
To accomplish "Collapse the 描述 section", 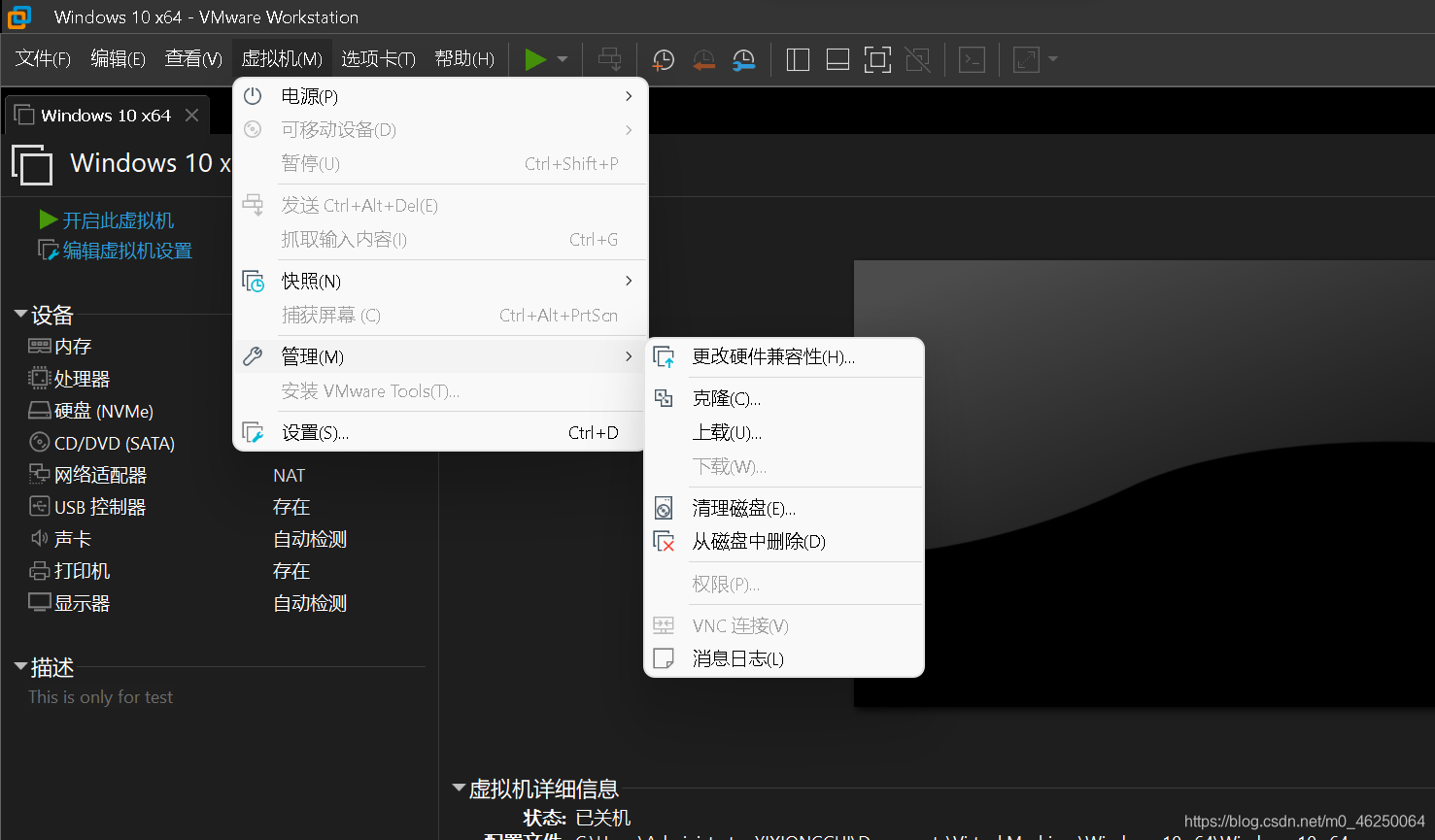I will 20,667.
